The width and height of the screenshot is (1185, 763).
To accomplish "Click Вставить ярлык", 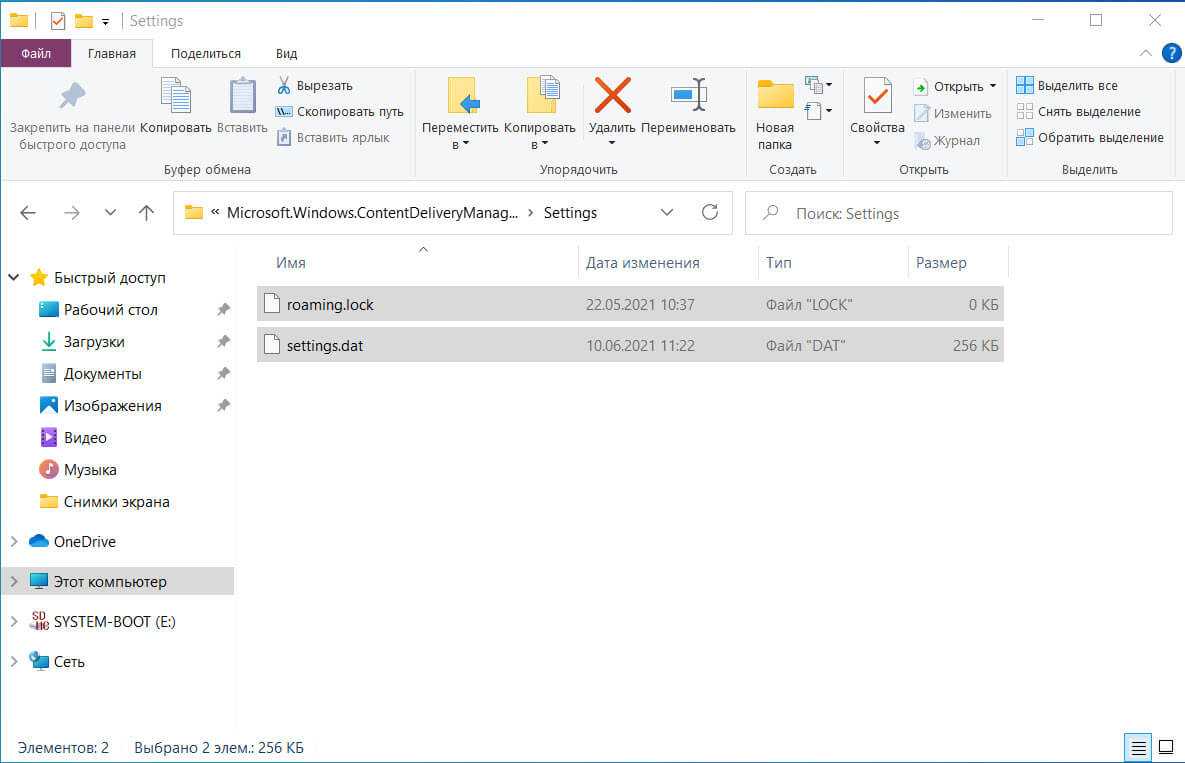I will pyautogui.click(x=333, y=137).
